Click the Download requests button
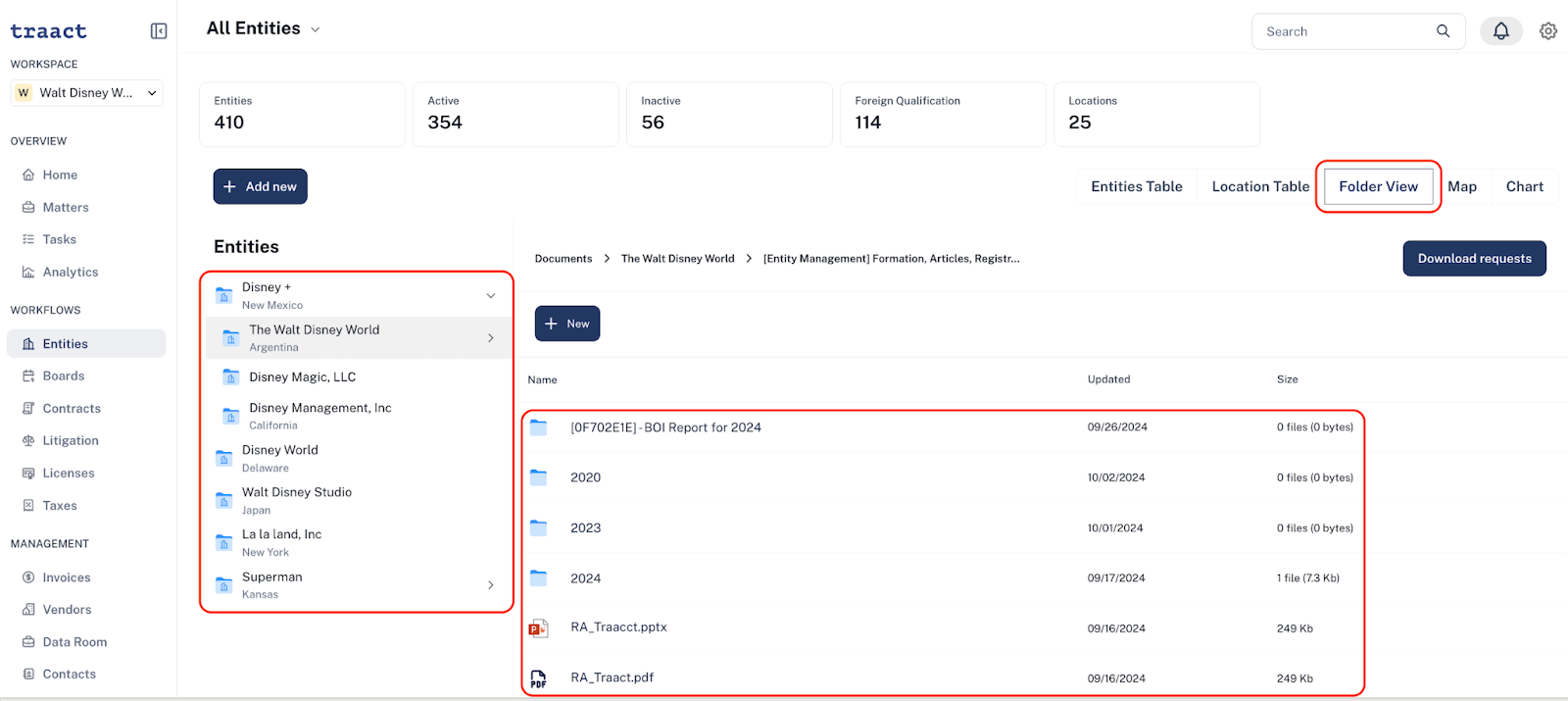The height and width of the screenshot is (701, 1568). [x=1474, y=259]
